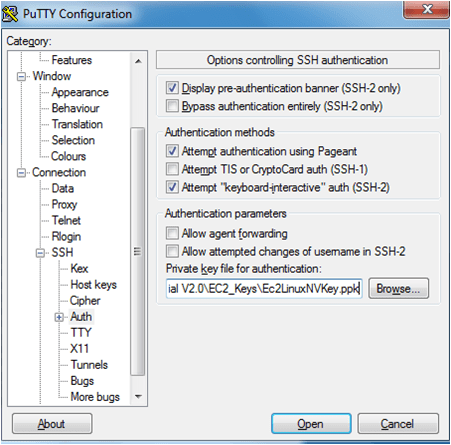451x445 pixels.
Task: Select the Proxy category
Action: click(64, 204)
